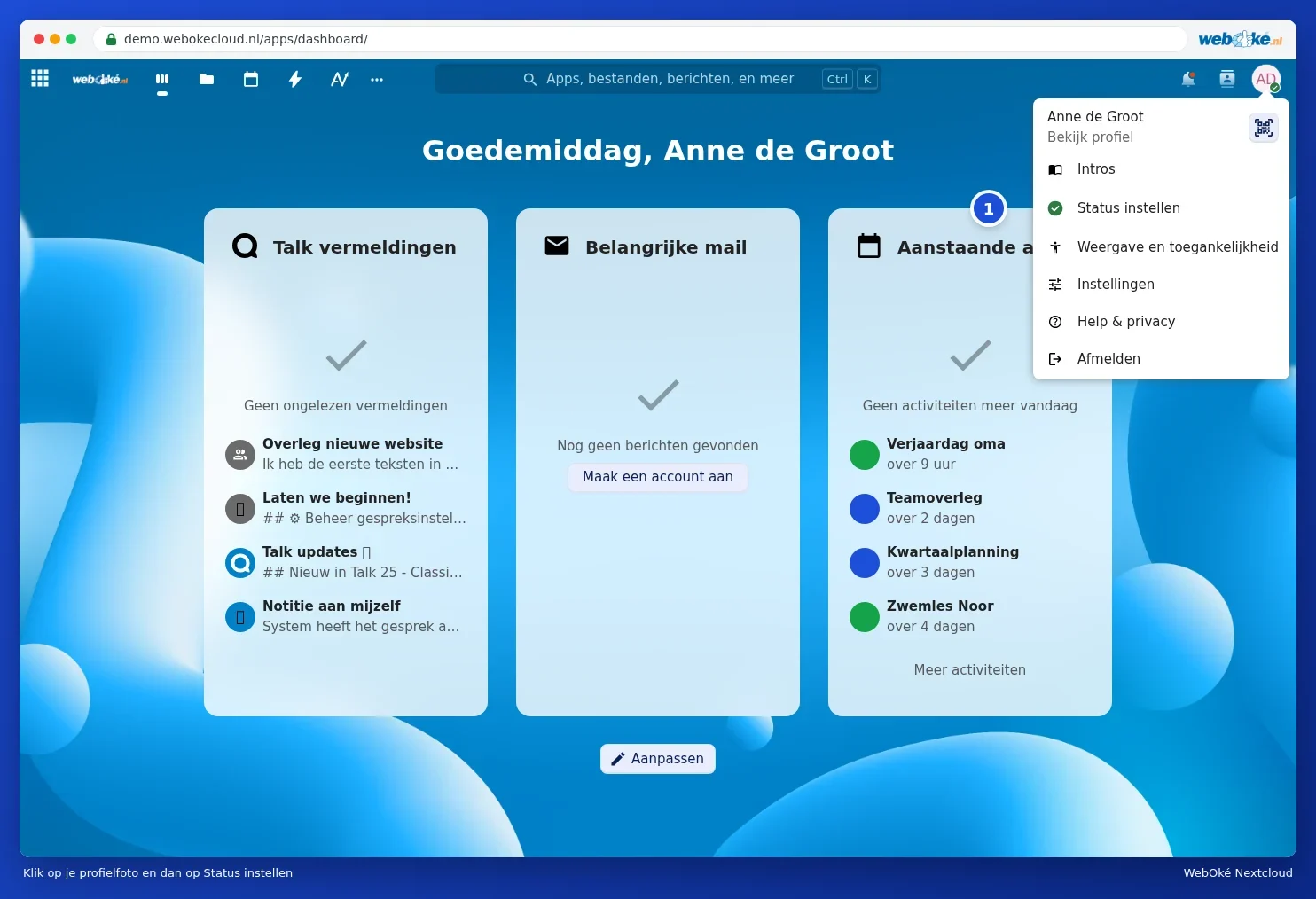1316x899 pixels.
Task: Click the Talk icon in Talk vermeldingen header
Action: point(245,246)
